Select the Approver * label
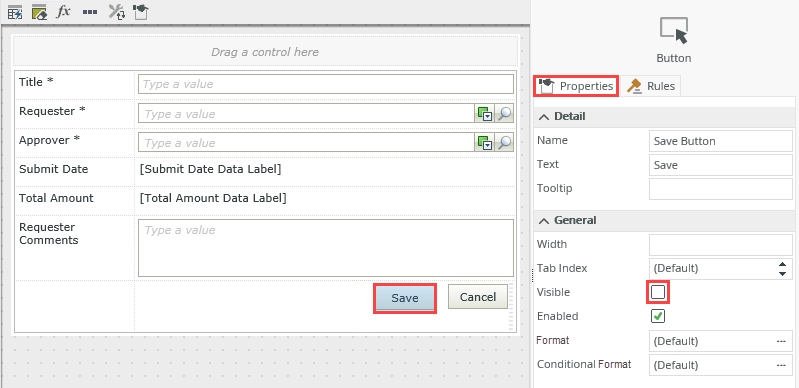The height and width of the screenshot is (388, 799). click(x=49, y=140)
